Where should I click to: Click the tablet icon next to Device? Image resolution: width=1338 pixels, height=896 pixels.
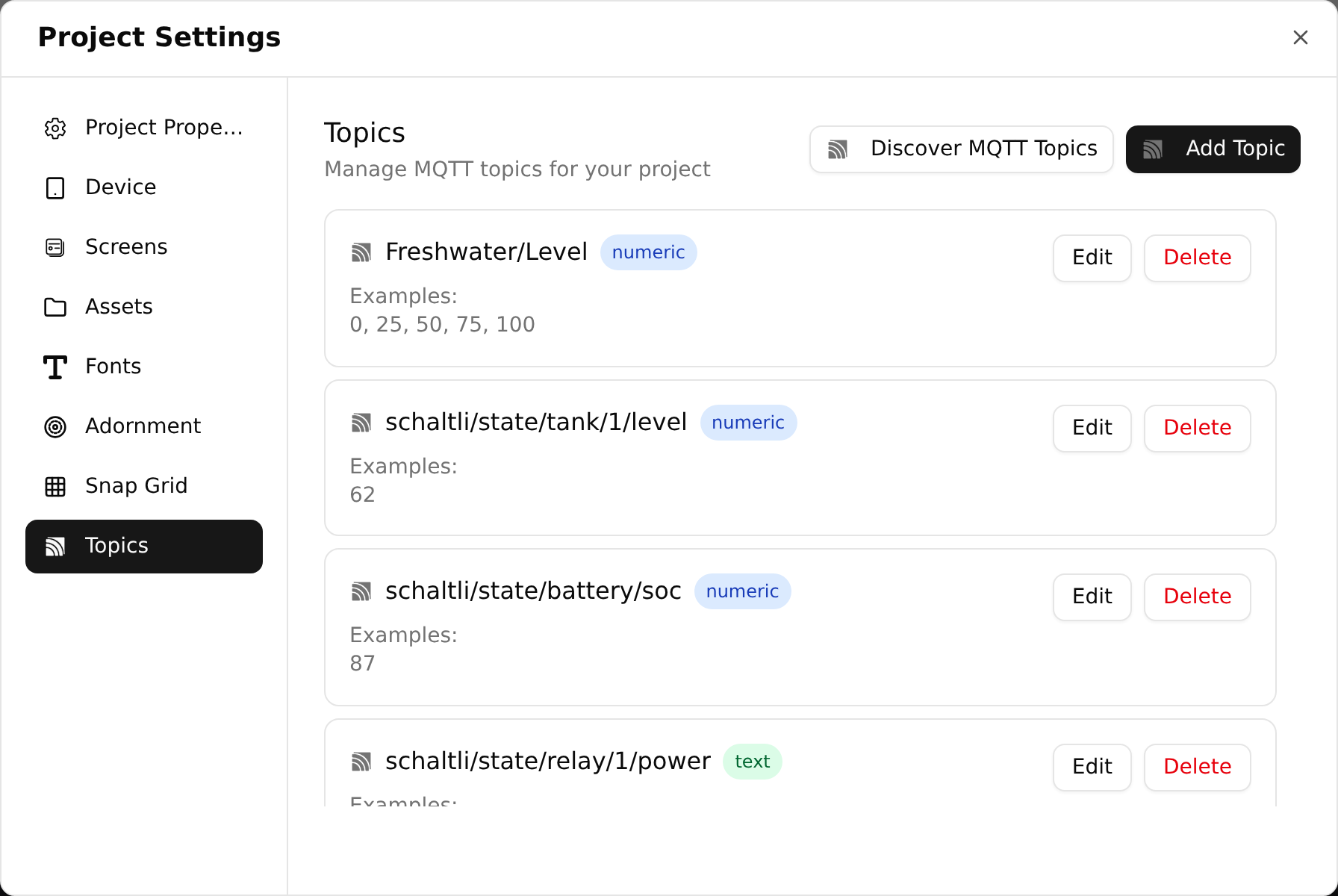pos(55,188)
